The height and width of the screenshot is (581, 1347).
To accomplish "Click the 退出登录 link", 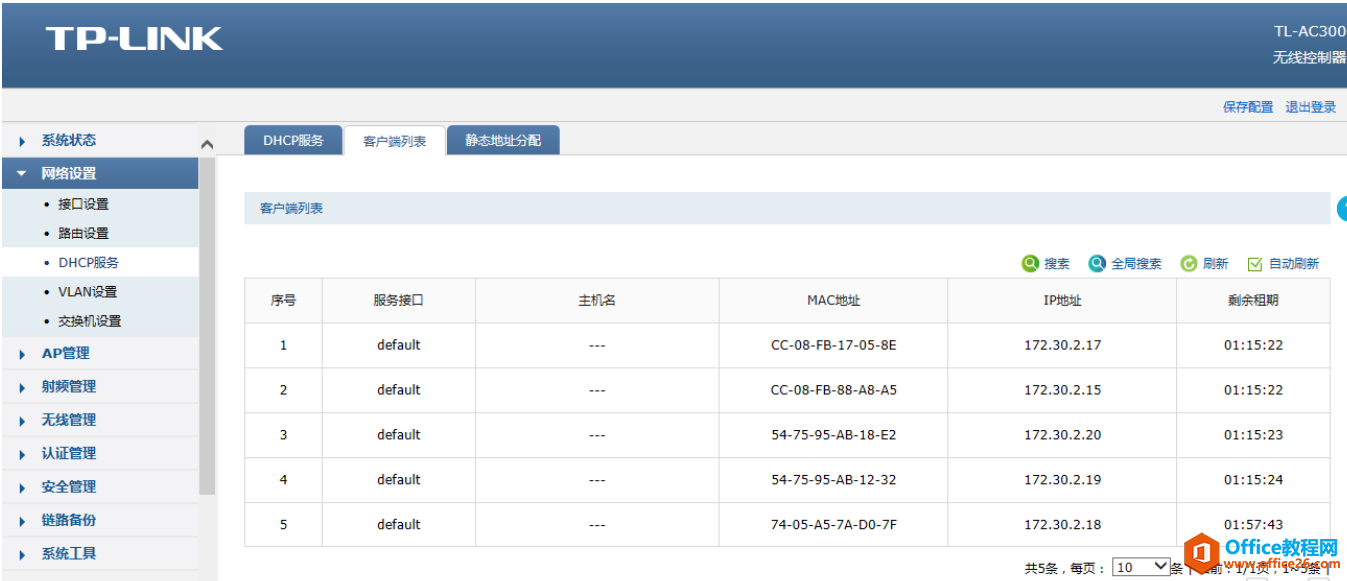I will pos(1310,107).
